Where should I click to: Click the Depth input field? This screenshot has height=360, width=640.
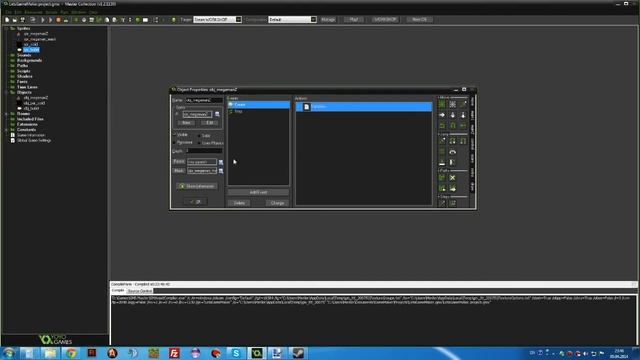[204, 151]
